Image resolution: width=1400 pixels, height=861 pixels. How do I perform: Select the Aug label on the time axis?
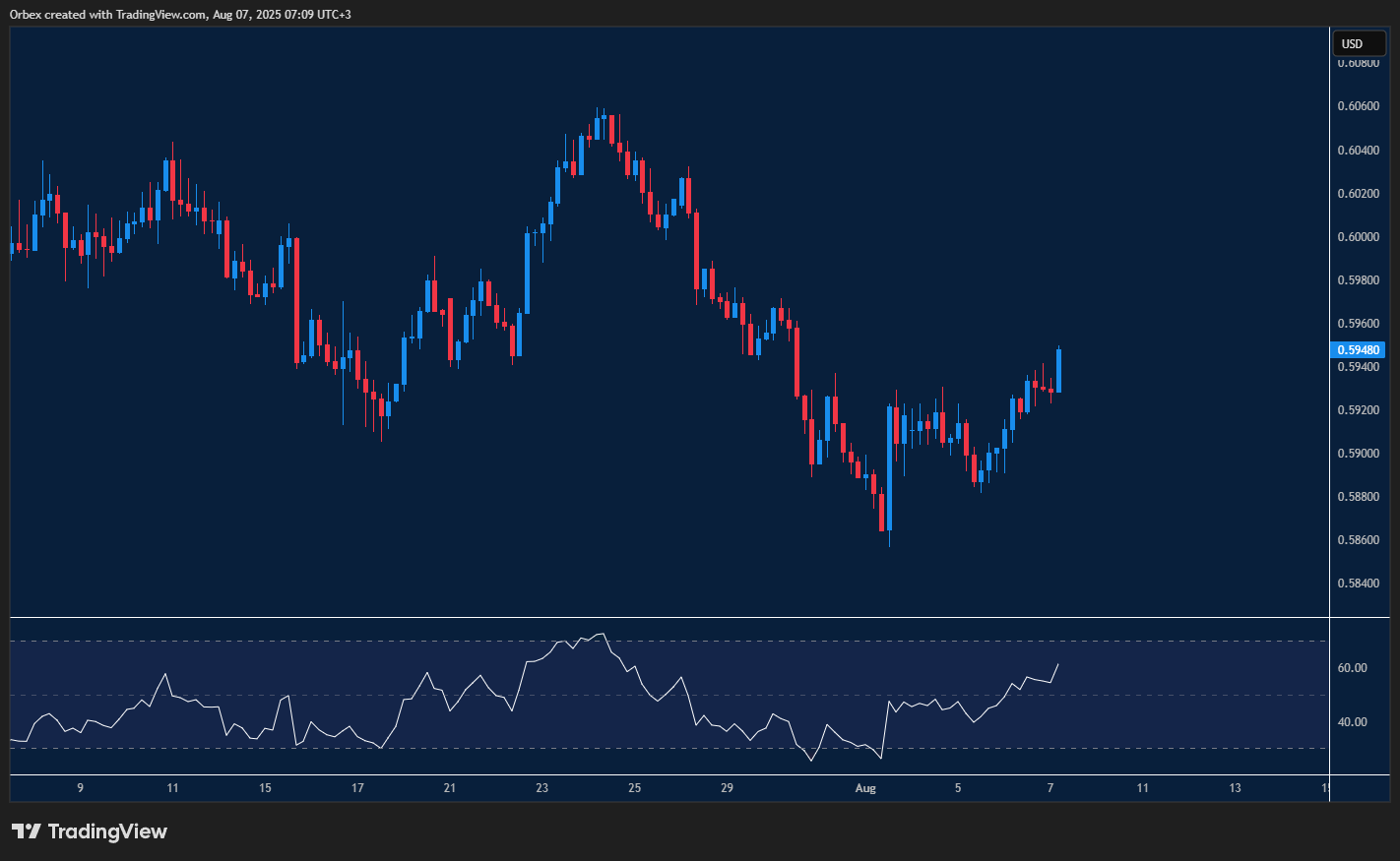[x=865, y=788]
